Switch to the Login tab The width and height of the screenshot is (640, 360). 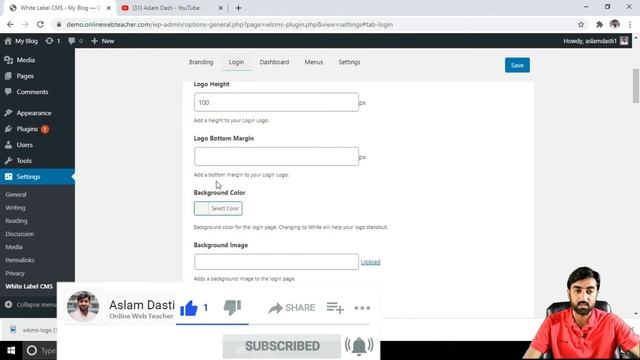236,62
